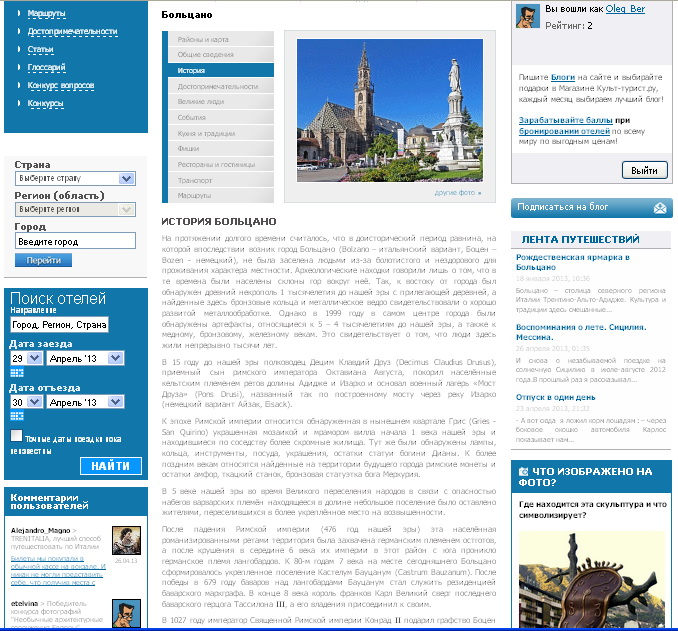Click другие фото link under photo
678x631 pixels.
coord(458,193)
